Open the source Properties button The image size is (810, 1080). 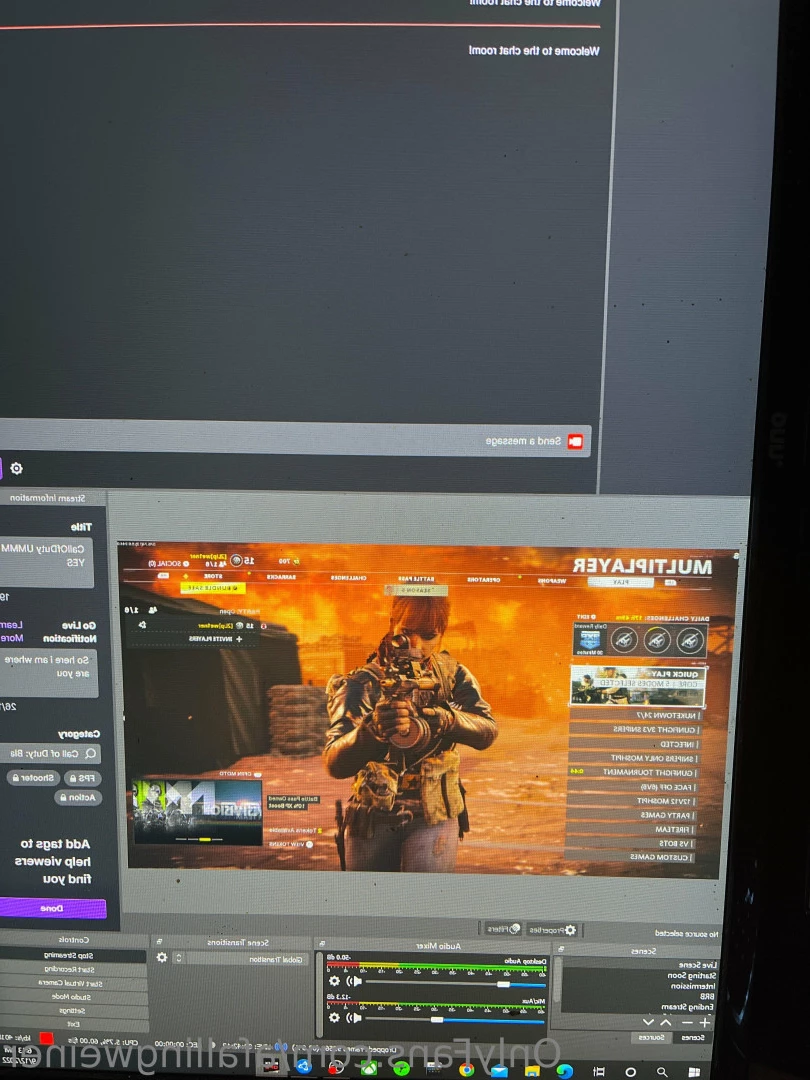(x=553, y=930)
